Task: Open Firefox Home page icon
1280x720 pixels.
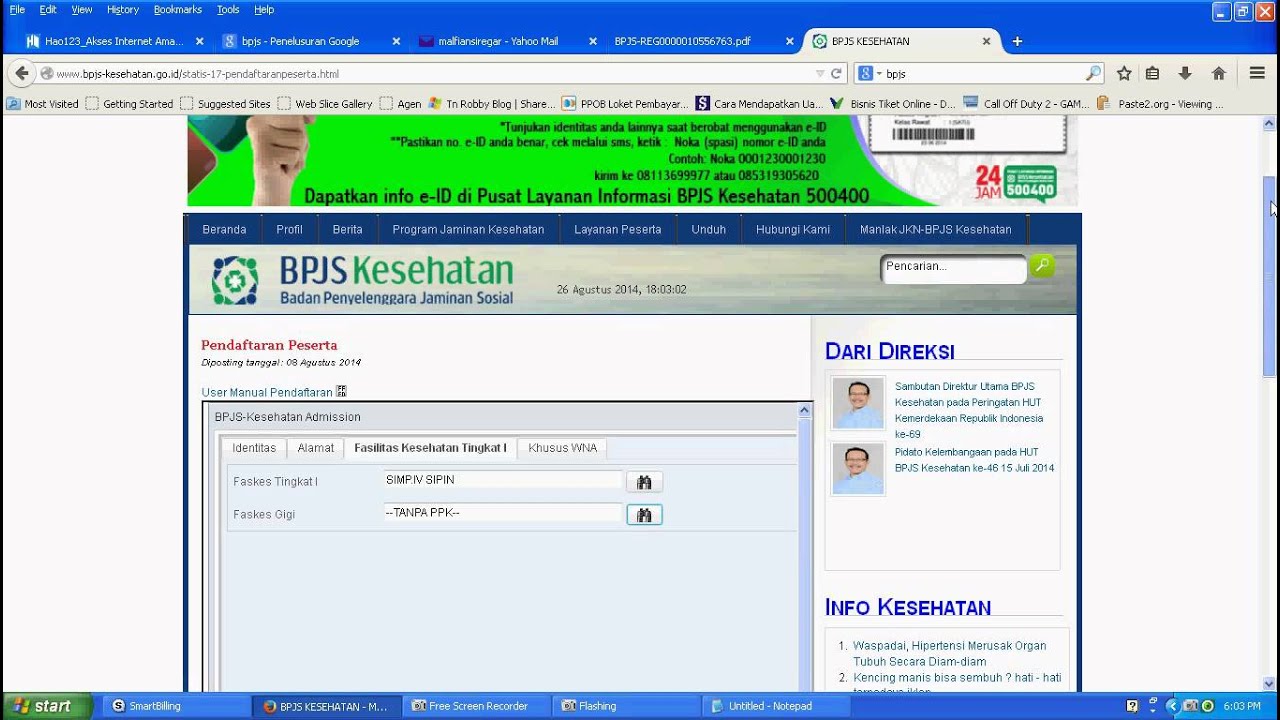Action: [x=1218, y=73]
